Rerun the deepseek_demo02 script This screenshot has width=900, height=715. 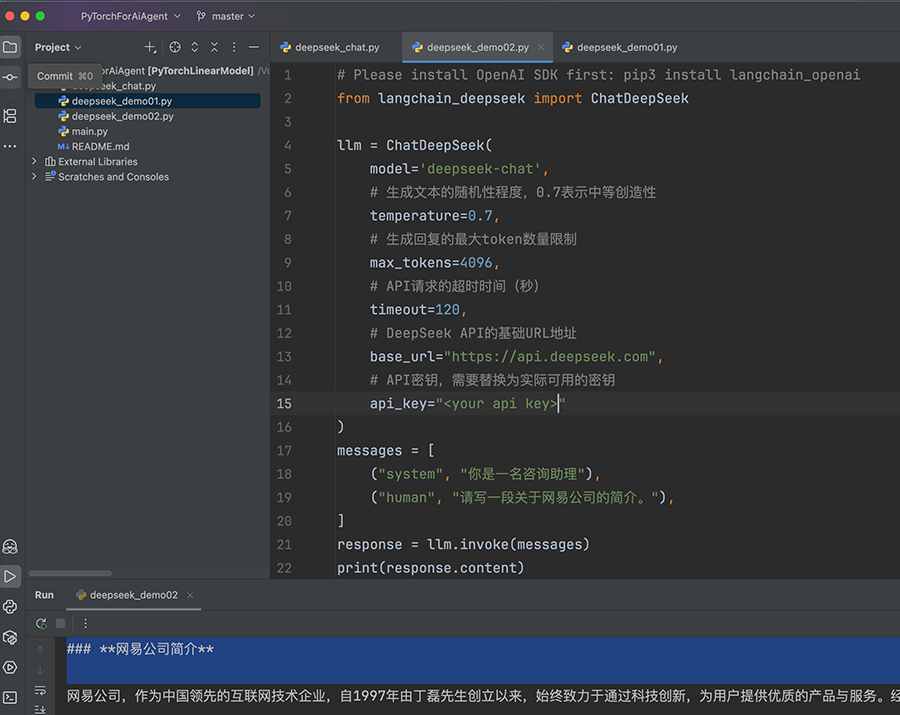click(x=41, y=622)
